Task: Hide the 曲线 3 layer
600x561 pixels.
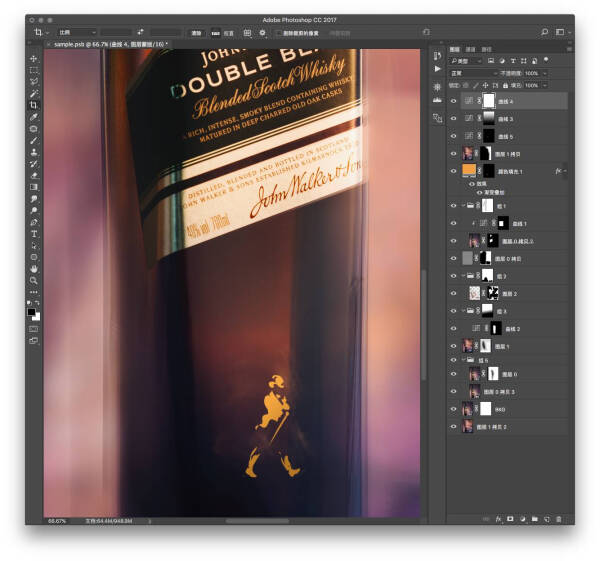Action: click(x=453, y=119)
